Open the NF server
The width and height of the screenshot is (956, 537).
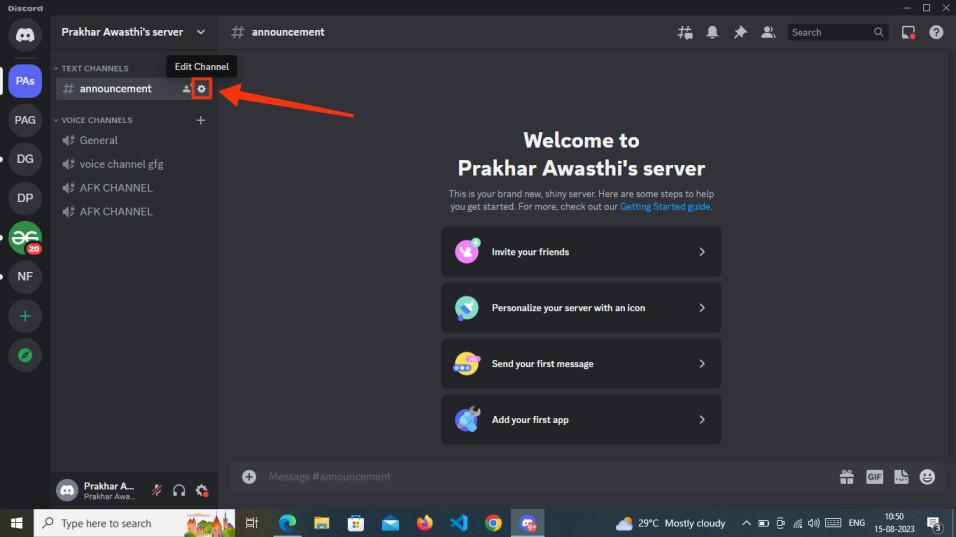25,277
